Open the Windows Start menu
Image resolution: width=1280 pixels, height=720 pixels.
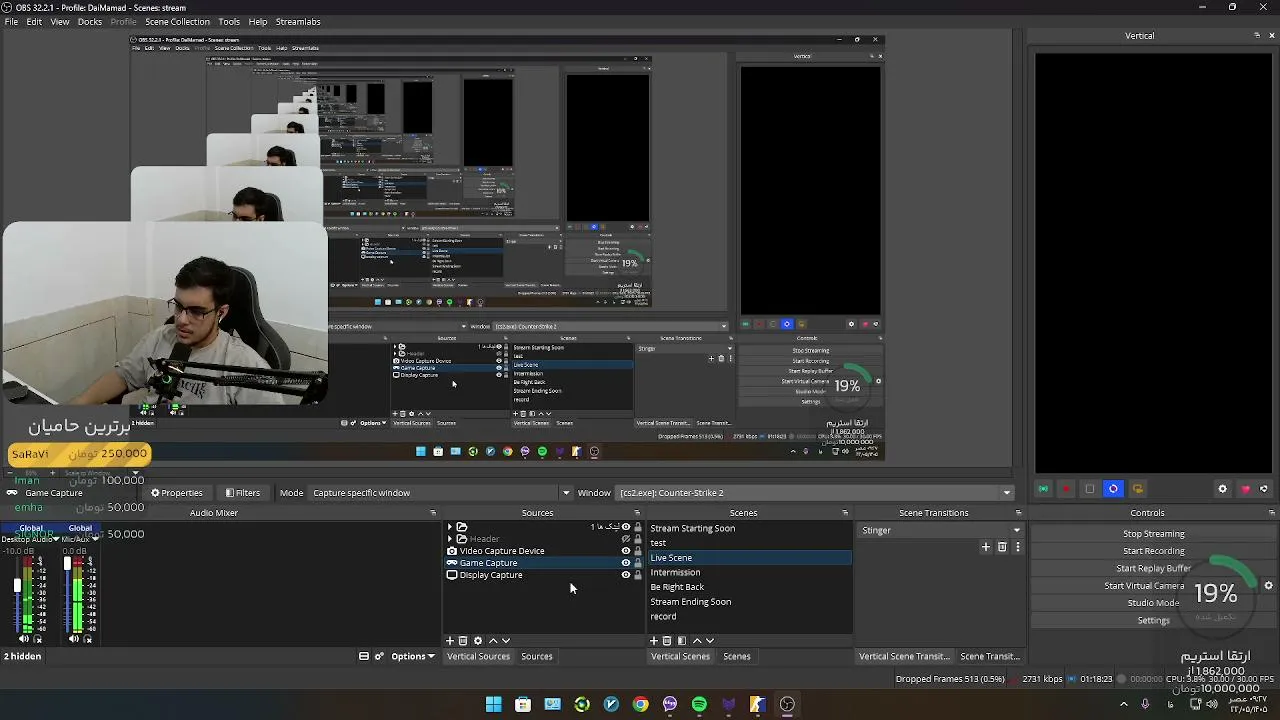(493, 704)
